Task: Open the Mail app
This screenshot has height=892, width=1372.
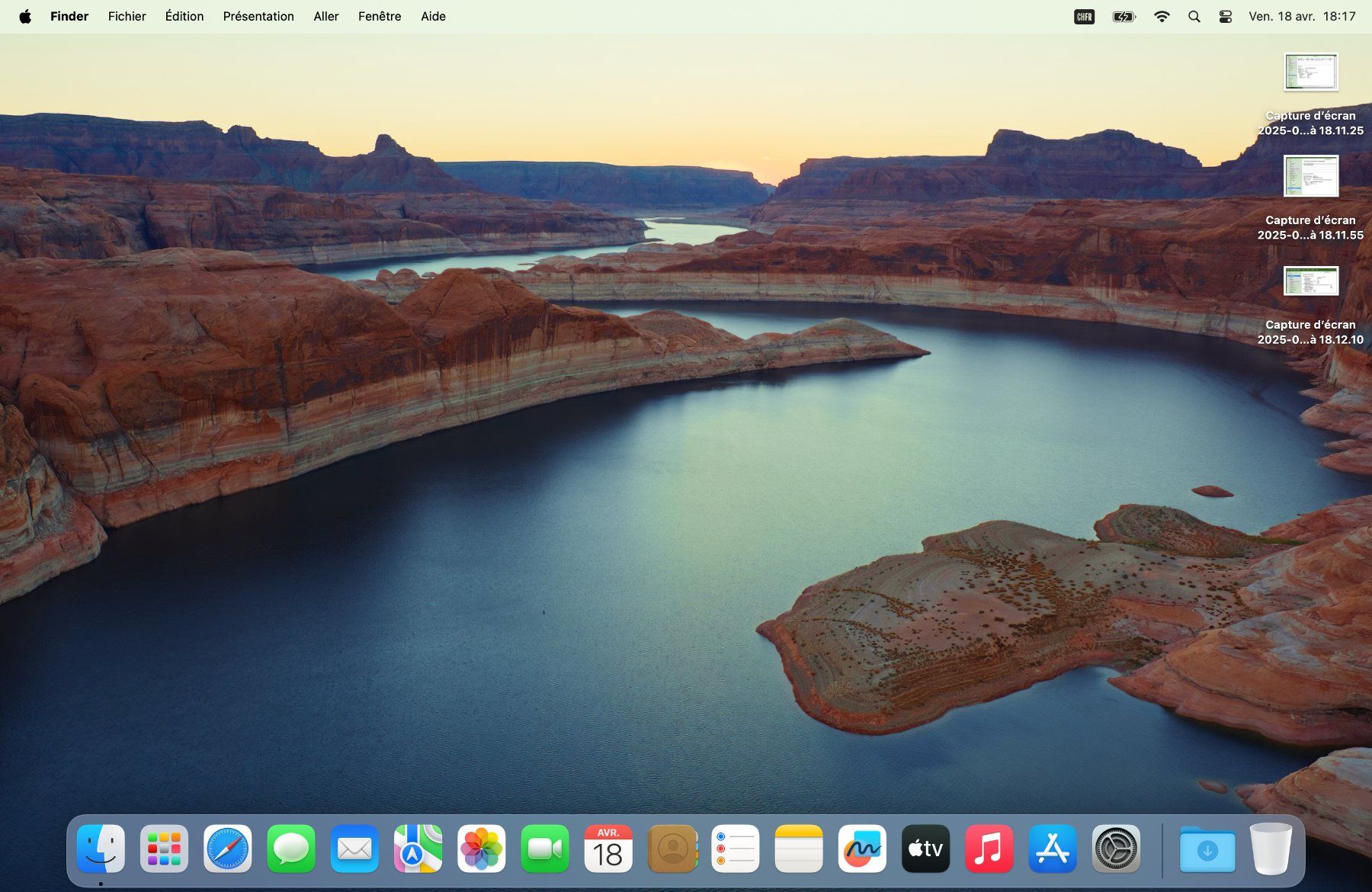Action: [x=354, y=848]
